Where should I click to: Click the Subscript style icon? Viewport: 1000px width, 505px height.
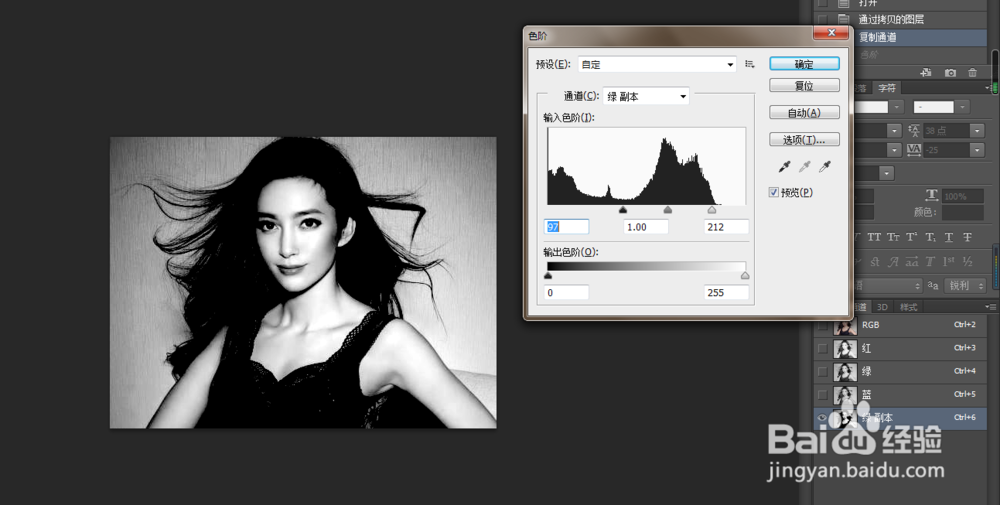(930, 237)
